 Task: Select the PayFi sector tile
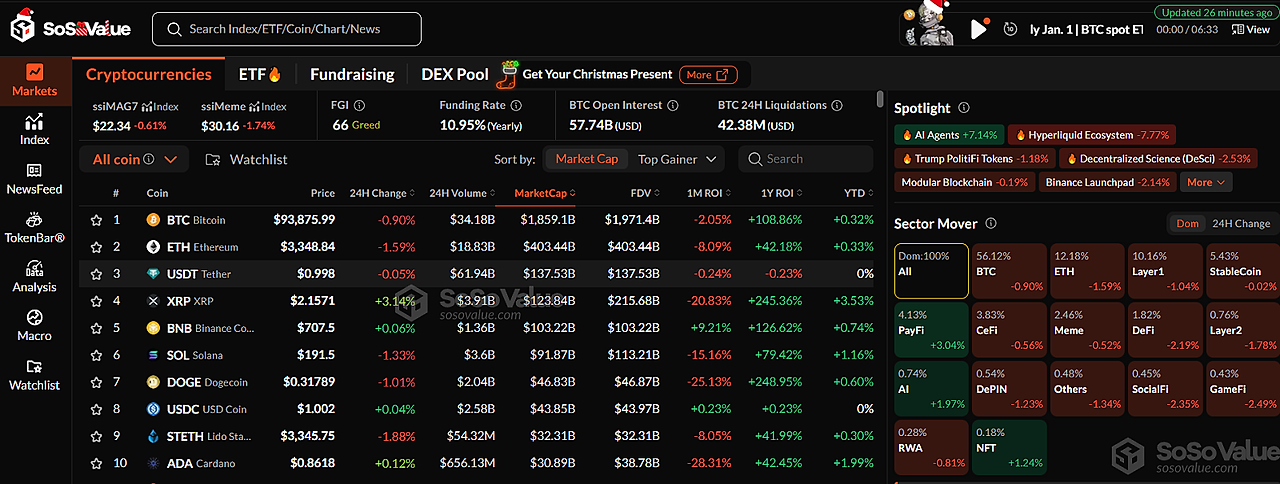point(931,329)
